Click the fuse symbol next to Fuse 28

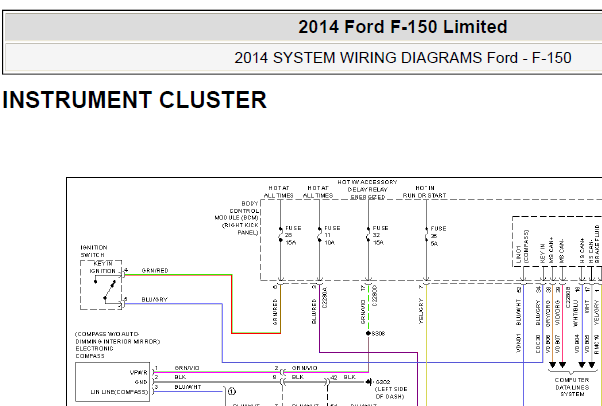[x=281, y=235]
